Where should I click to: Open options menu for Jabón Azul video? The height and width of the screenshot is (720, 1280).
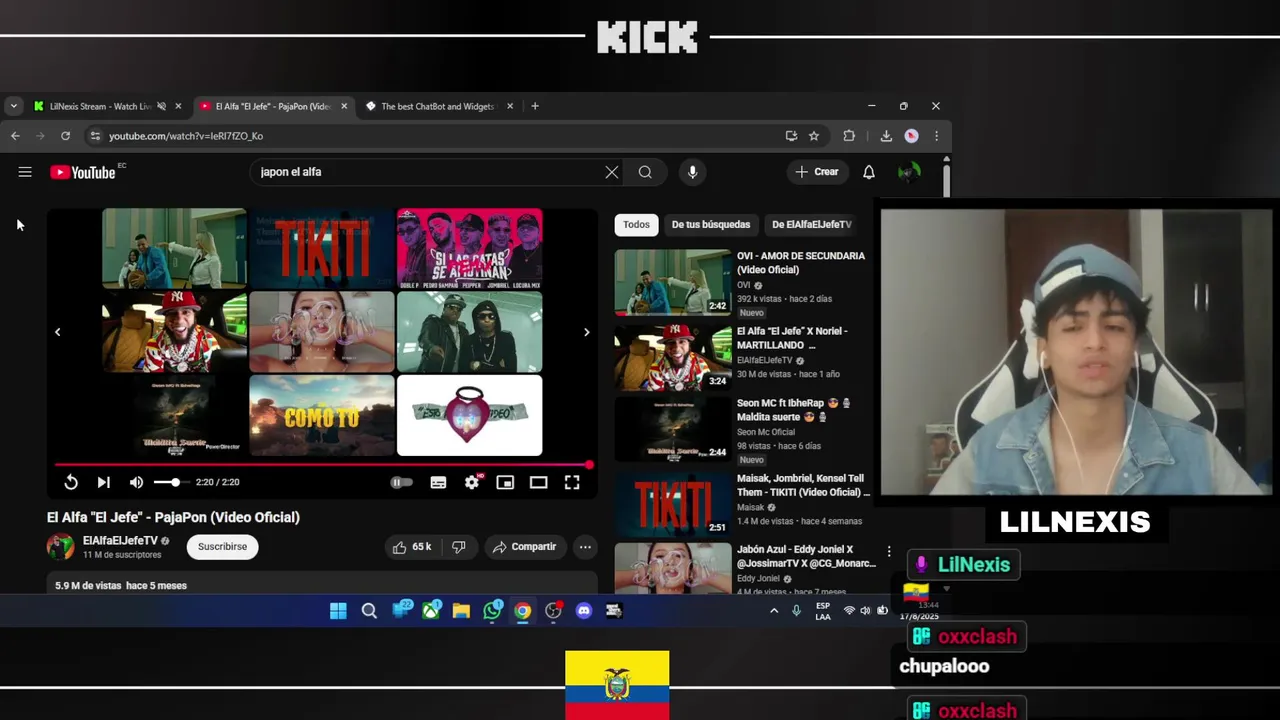889,551
